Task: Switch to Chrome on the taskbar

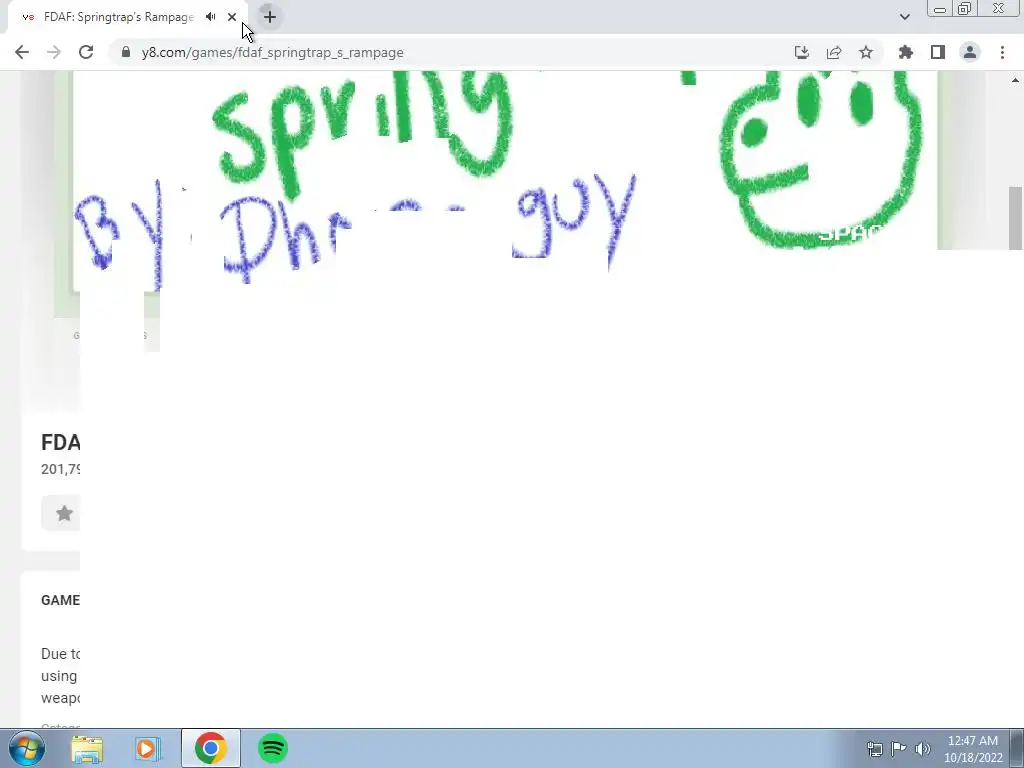Action: pos(210,748)
